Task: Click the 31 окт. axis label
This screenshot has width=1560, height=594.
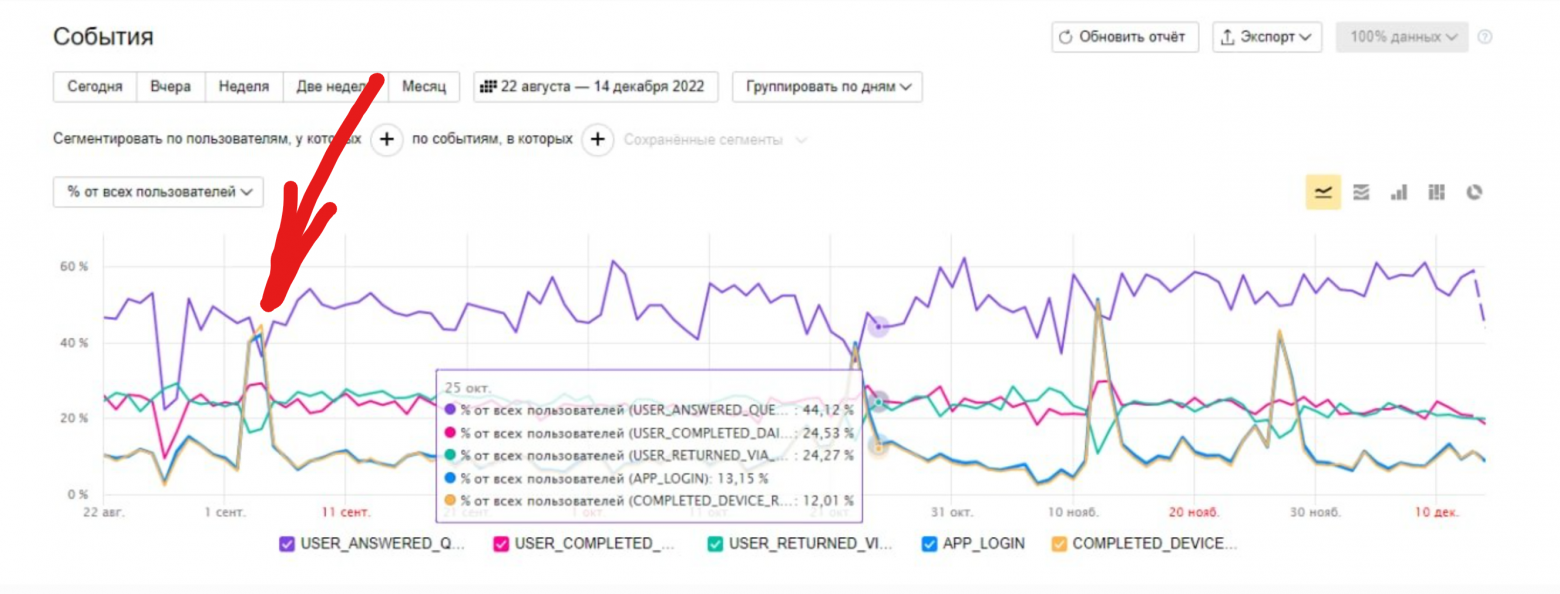Action: (951, 512)
